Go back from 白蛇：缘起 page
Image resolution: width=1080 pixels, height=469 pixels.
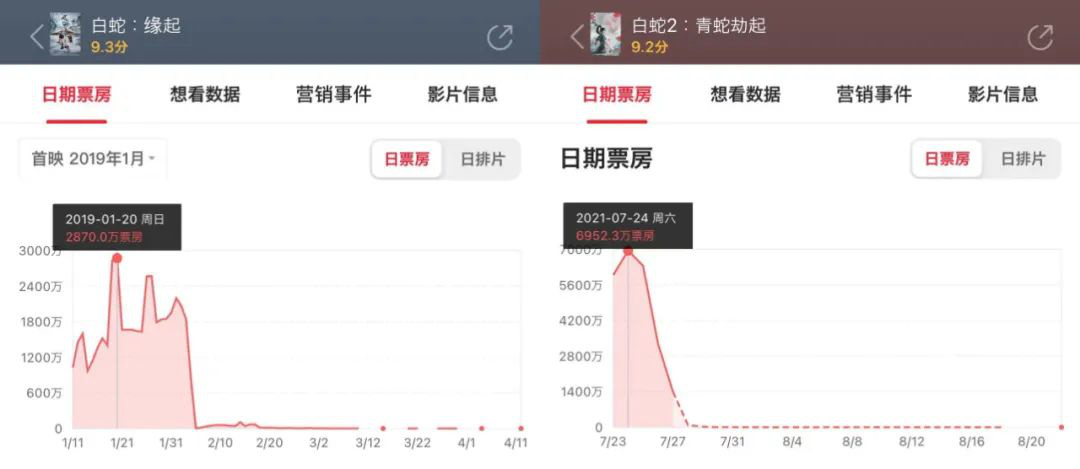[x=37, y=38]
